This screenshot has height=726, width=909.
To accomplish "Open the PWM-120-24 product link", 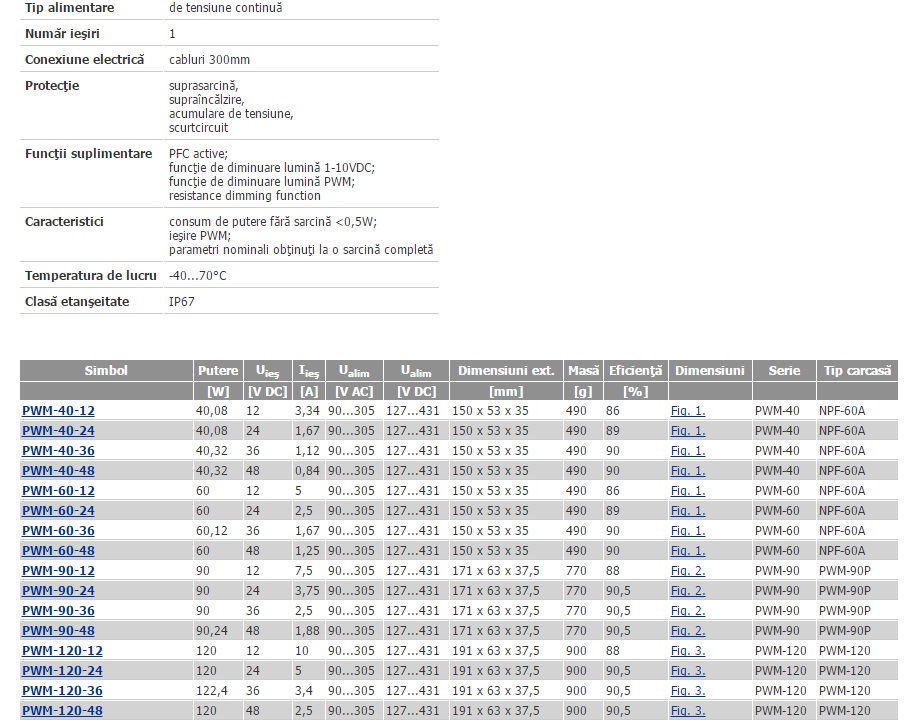I will pos(62,671).
